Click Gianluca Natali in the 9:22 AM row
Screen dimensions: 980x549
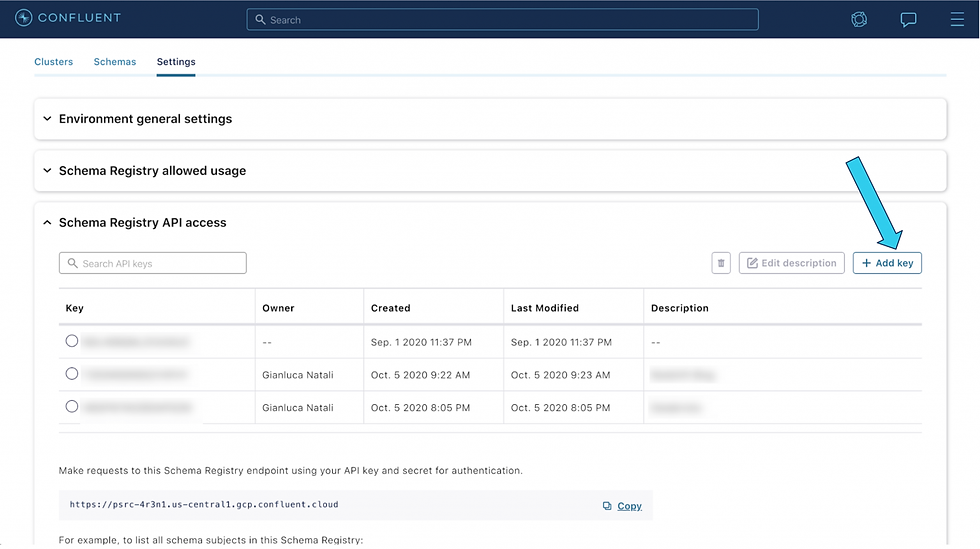pos(298,375)
